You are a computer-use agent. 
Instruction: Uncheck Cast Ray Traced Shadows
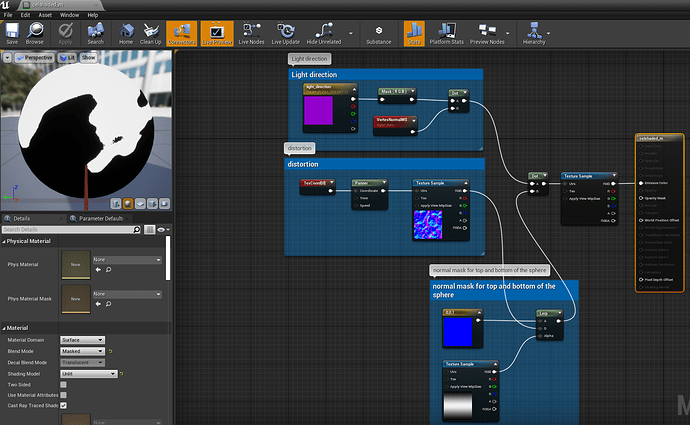(63, 406)
